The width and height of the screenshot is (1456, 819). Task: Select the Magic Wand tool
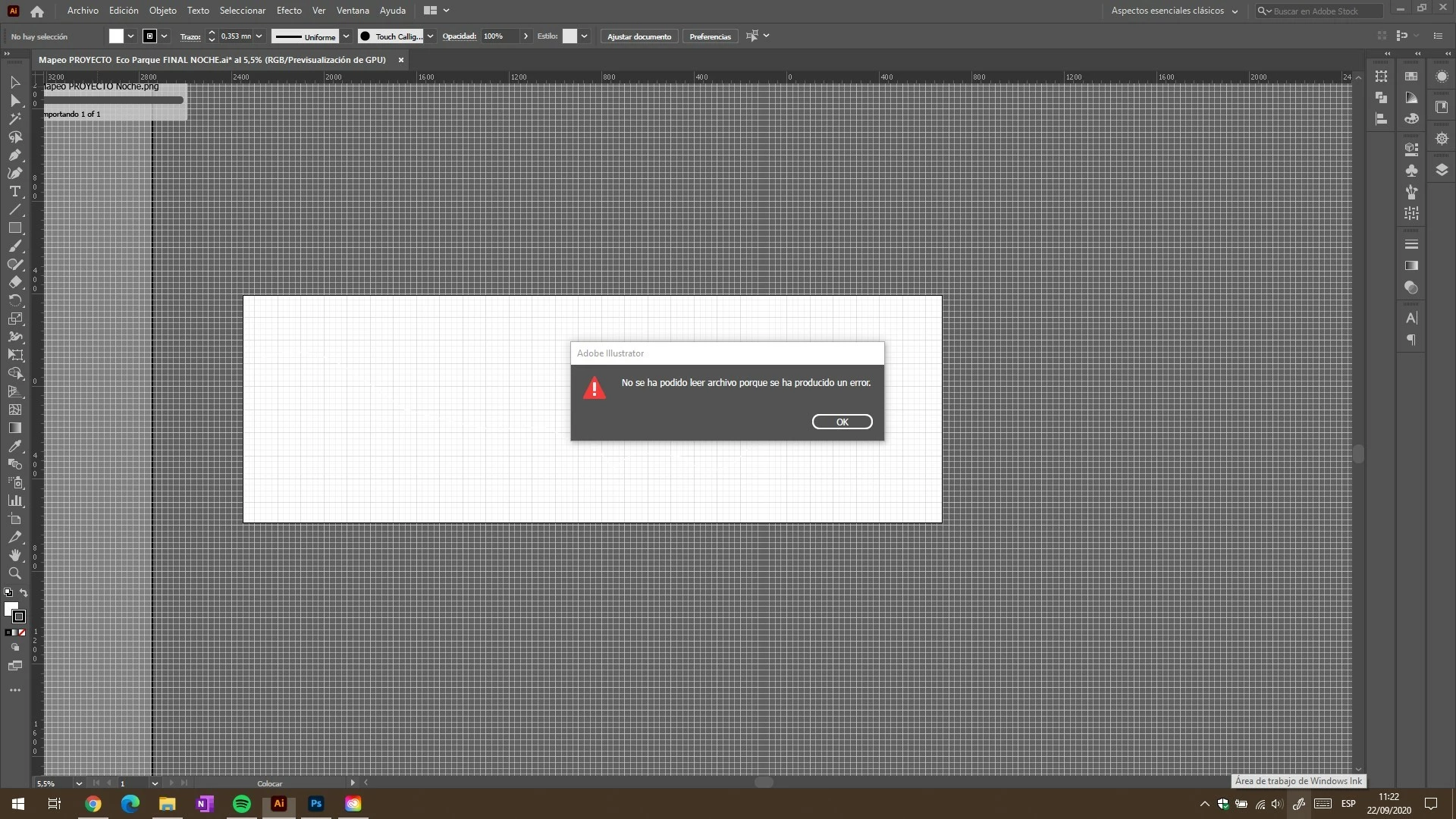click(x=14, y=119)
